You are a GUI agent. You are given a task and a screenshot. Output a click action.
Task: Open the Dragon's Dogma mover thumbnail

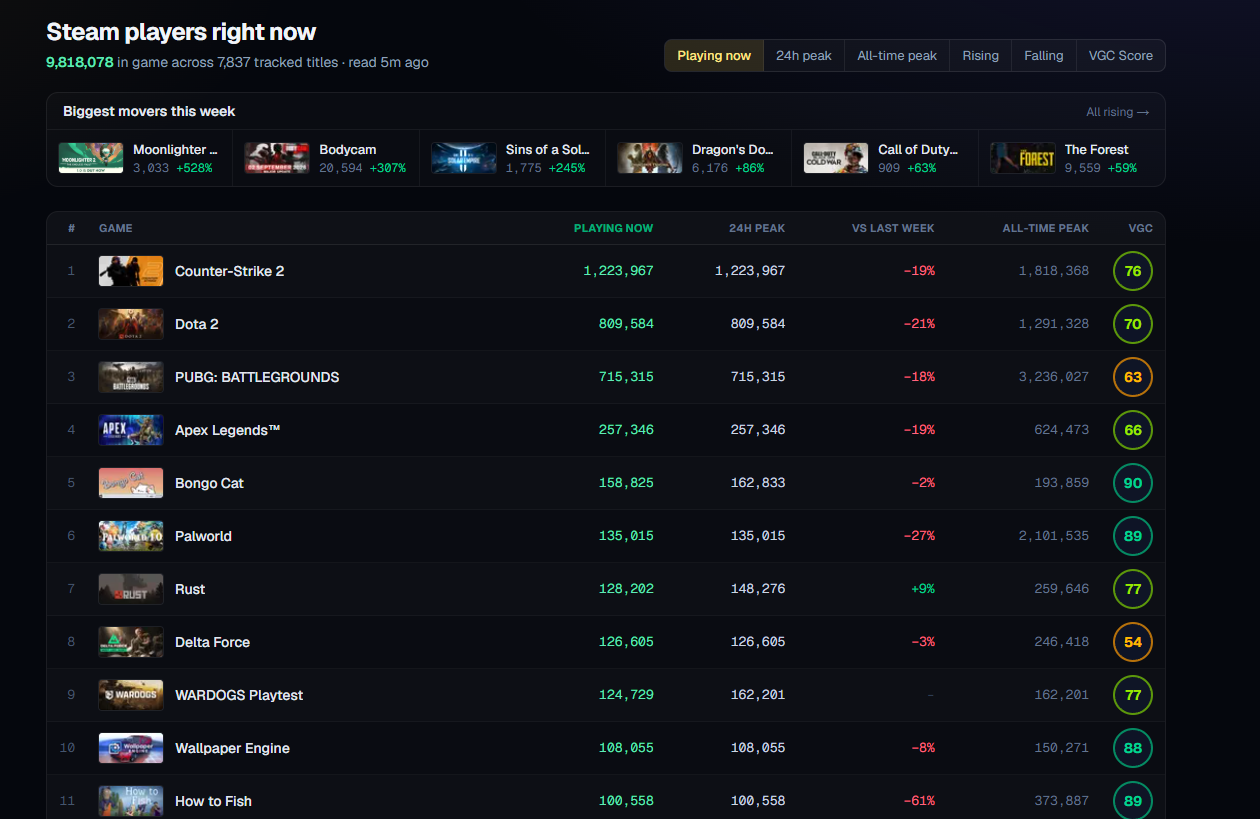tap(650, 158)
